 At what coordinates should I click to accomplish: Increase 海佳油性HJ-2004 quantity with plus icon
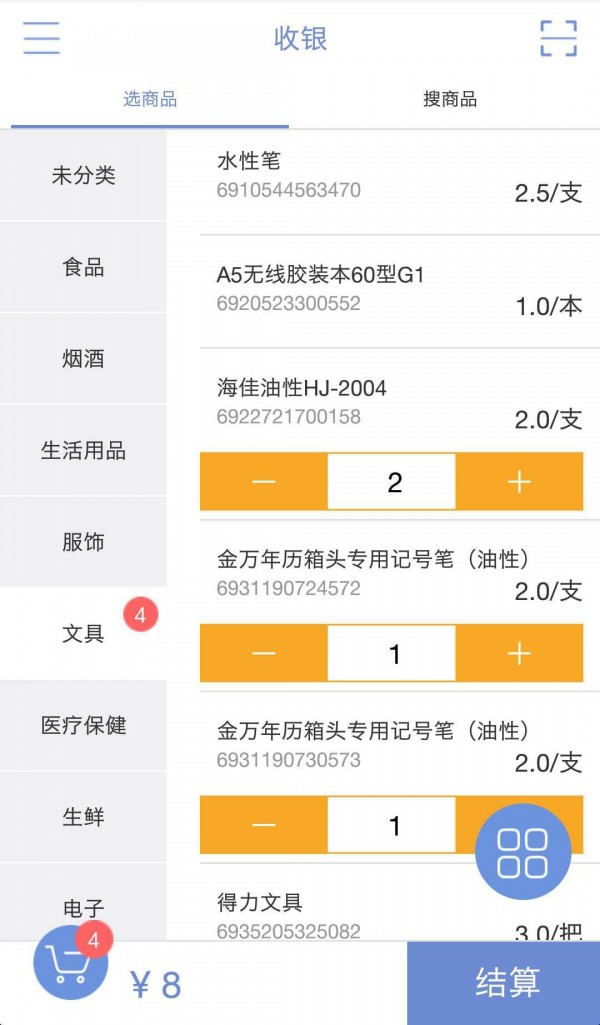(x=519, y=481)
